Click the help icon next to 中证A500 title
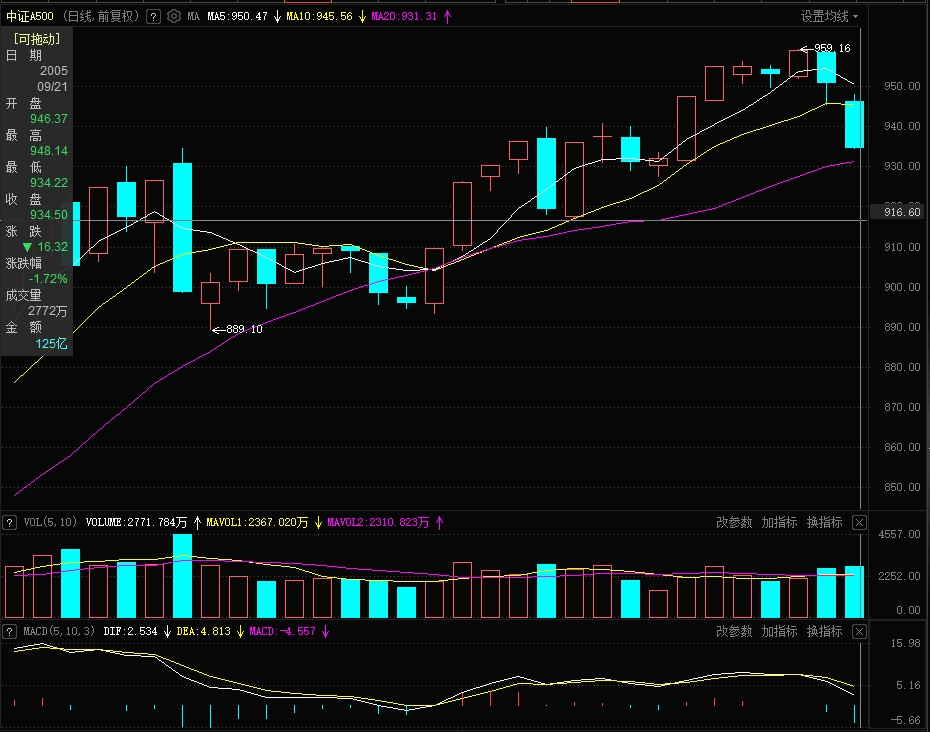Viewport: 930px width, 732px height. pyautogui.click(x=152, y=17)
